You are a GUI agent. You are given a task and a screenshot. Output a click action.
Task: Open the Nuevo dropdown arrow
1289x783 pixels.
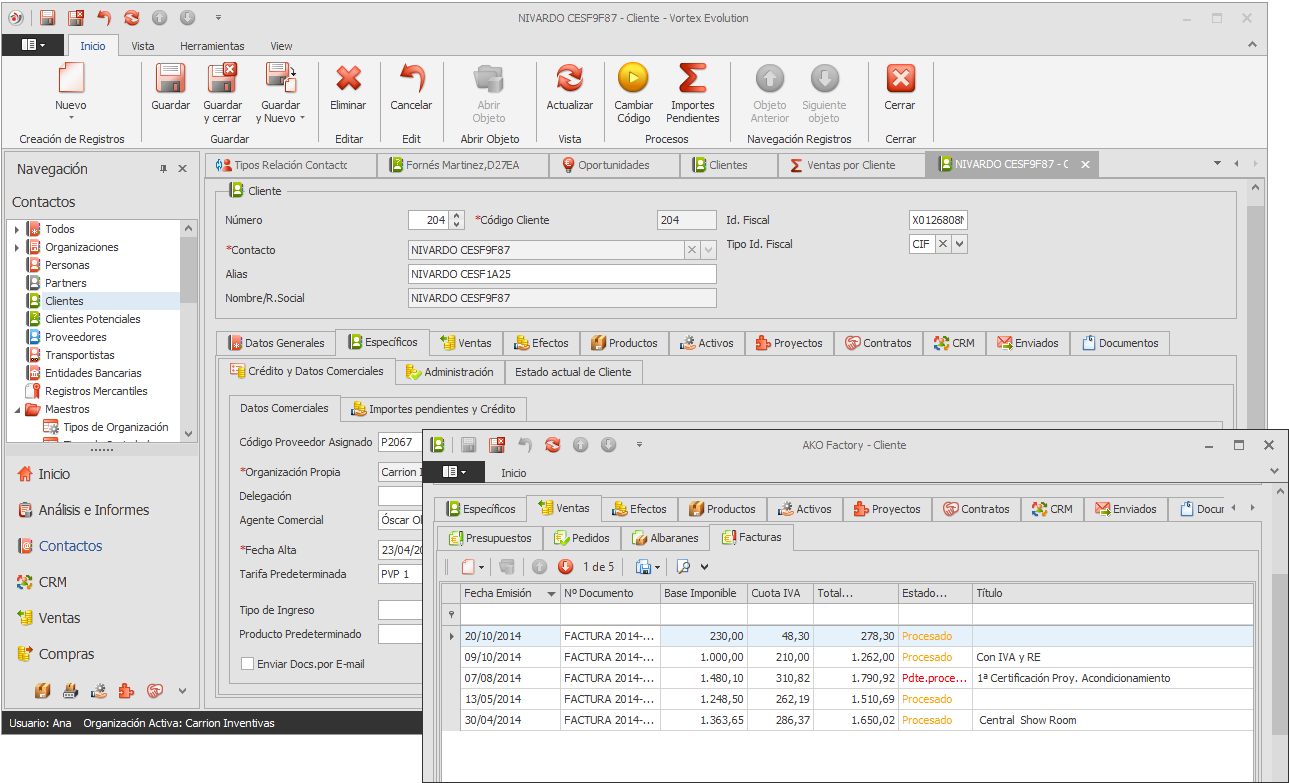pos(71,118)
